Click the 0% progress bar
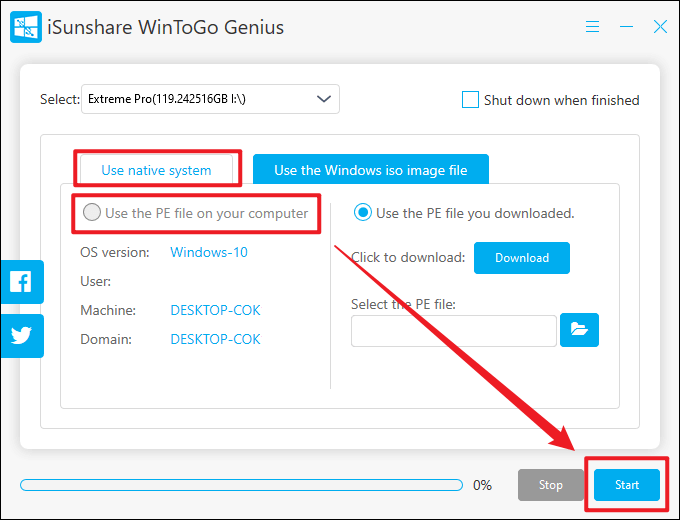Image resolution: width=680 pixels, height=520 pixels. coord(242,485)
